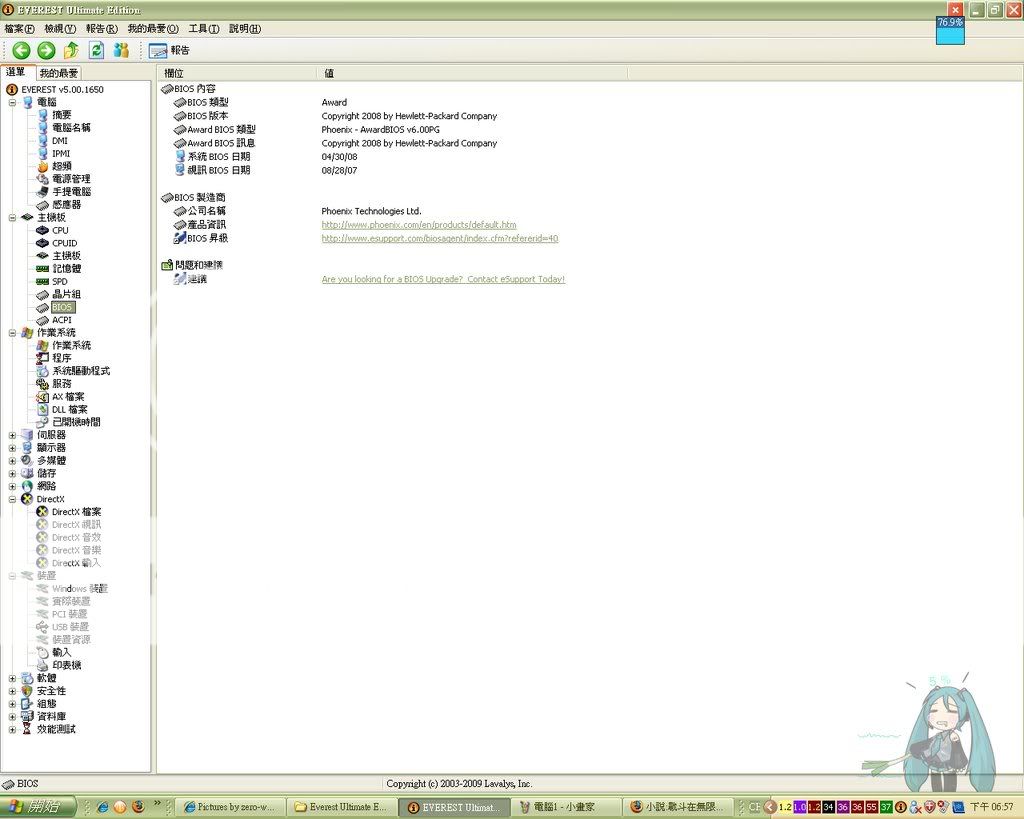The image size is (1024, 819).
Task: Click the 報告 report toolbar button
Action: (169, 50)
